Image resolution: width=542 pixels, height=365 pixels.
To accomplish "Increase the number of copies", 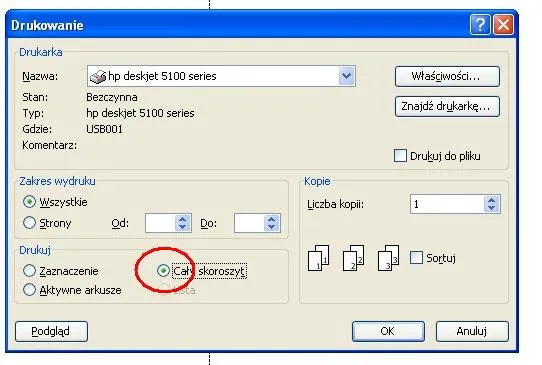I will tap(492, 200).
